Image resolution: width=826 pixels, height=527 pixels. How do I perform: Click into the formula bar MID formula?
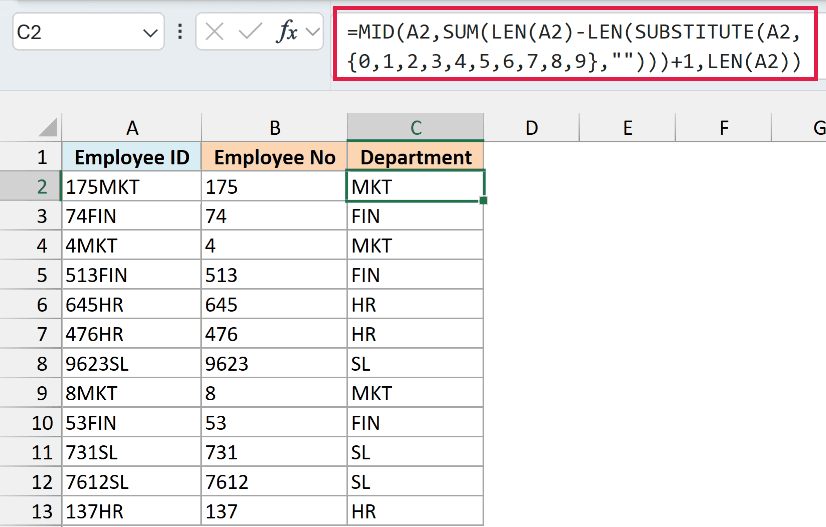pos(575,47)
